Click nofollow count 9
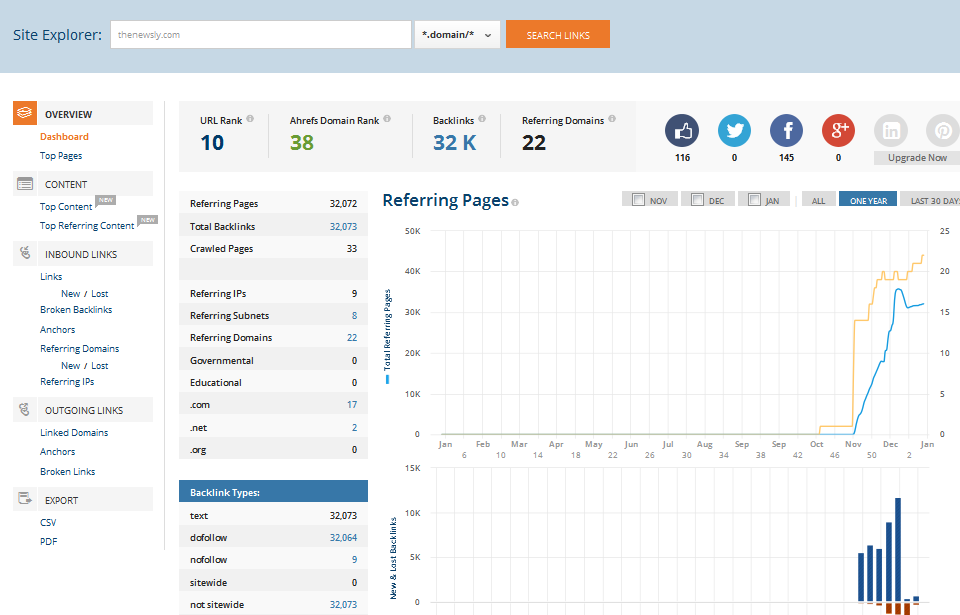The height and width of the screenshot is (615, 960). click(354, 559)
